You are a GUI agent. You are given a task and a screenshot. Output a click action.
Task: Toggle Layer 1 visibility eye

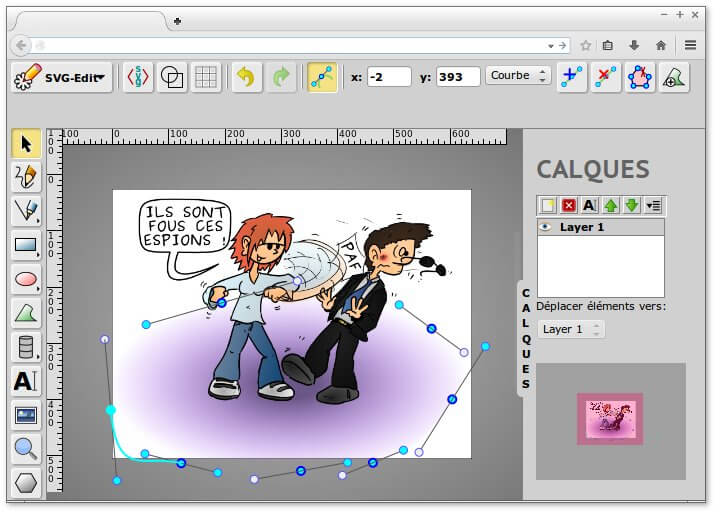(546, 227)
